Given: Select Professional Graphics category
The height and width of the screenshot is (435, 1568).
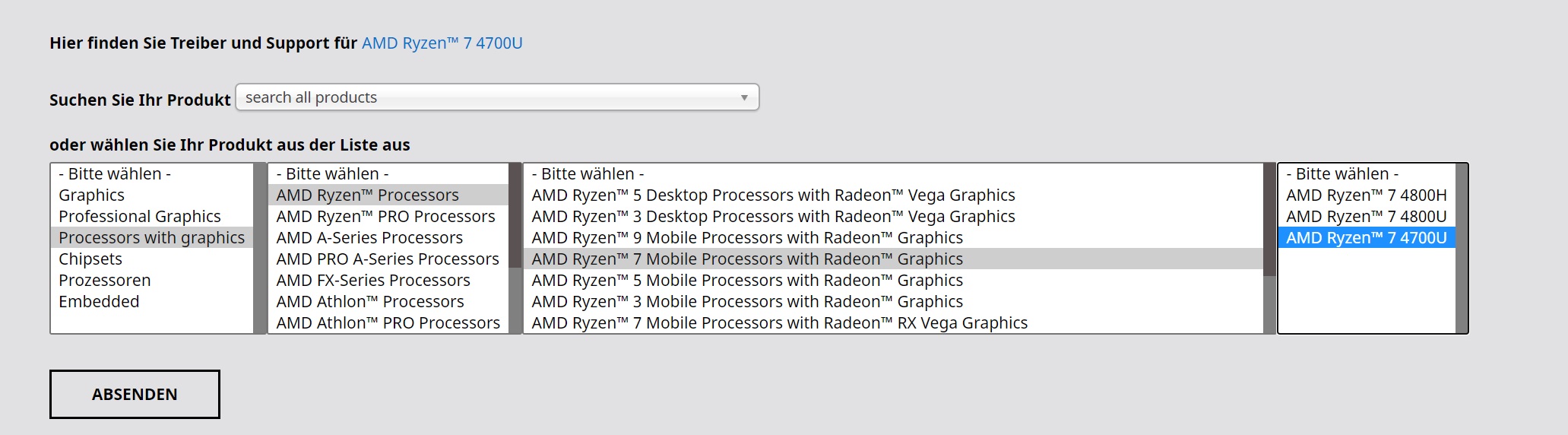Looking at the screenshot, I should tap(140, 217).
